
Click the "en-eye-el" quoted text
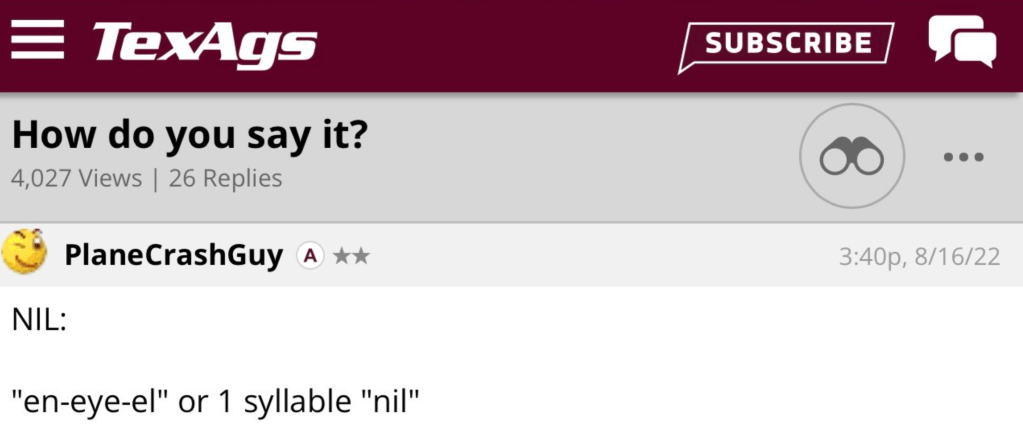tap(90, 403)
